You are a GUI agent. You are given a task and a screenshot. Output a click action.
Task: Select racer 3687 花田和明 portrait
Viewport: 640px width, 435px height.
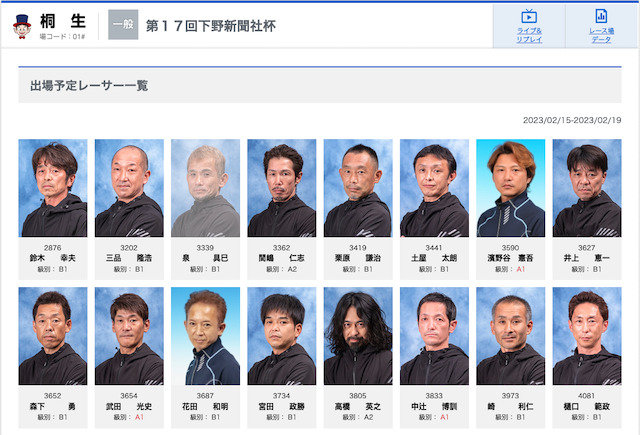(x=205, y=336)
